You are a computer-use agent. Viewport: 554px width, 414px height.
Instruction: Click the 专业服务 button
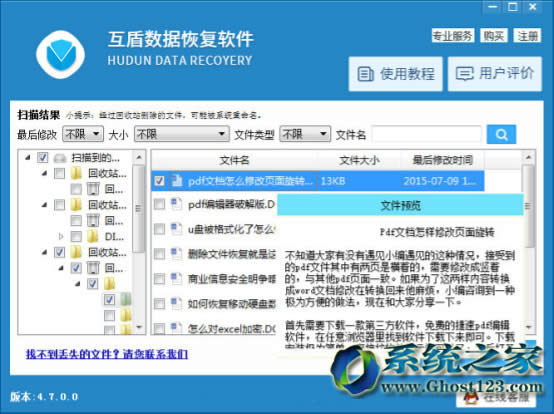(x=453, y=36)
